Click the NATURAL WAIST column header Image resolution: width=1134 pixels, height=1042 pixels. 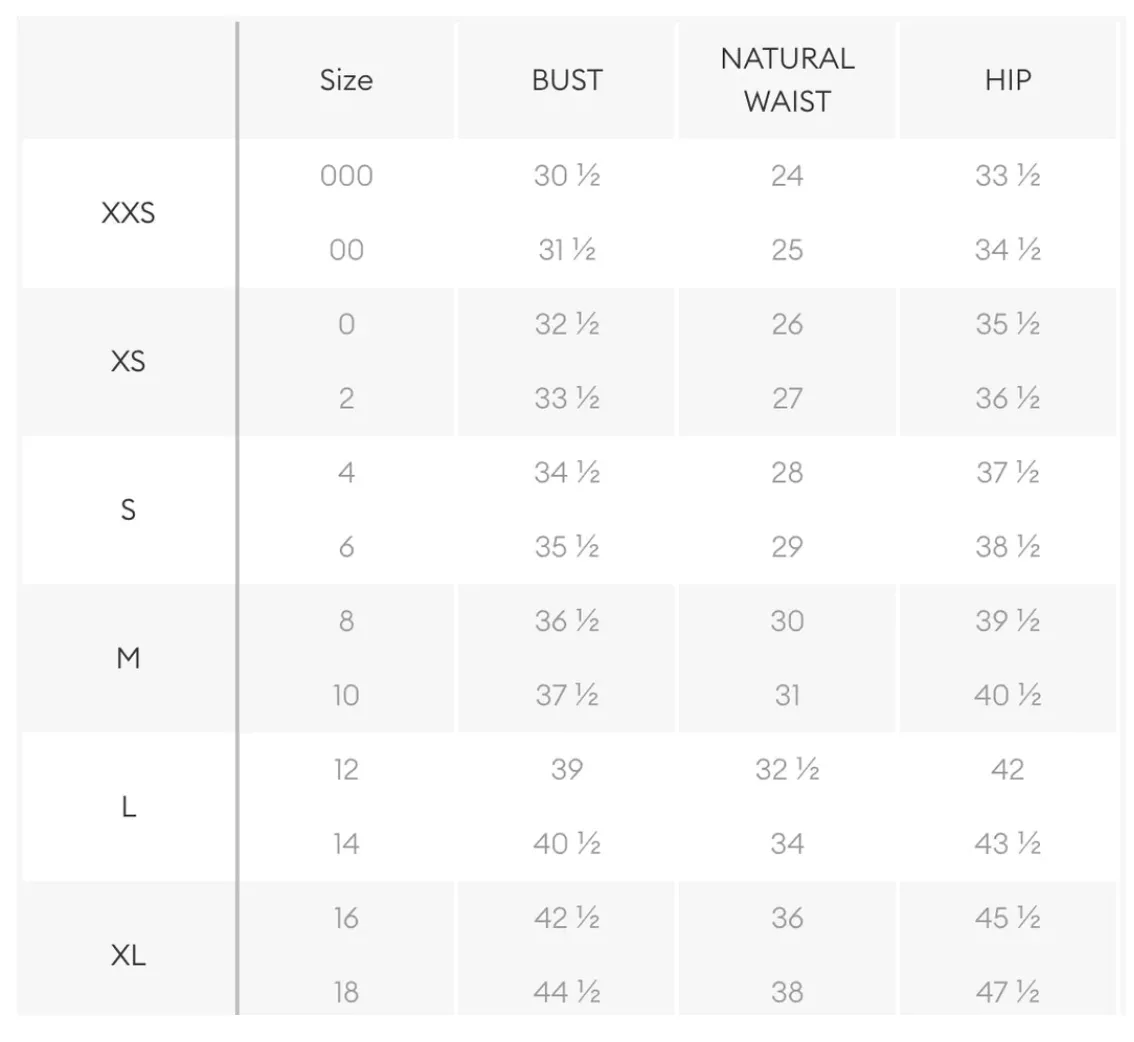[788, 80]
